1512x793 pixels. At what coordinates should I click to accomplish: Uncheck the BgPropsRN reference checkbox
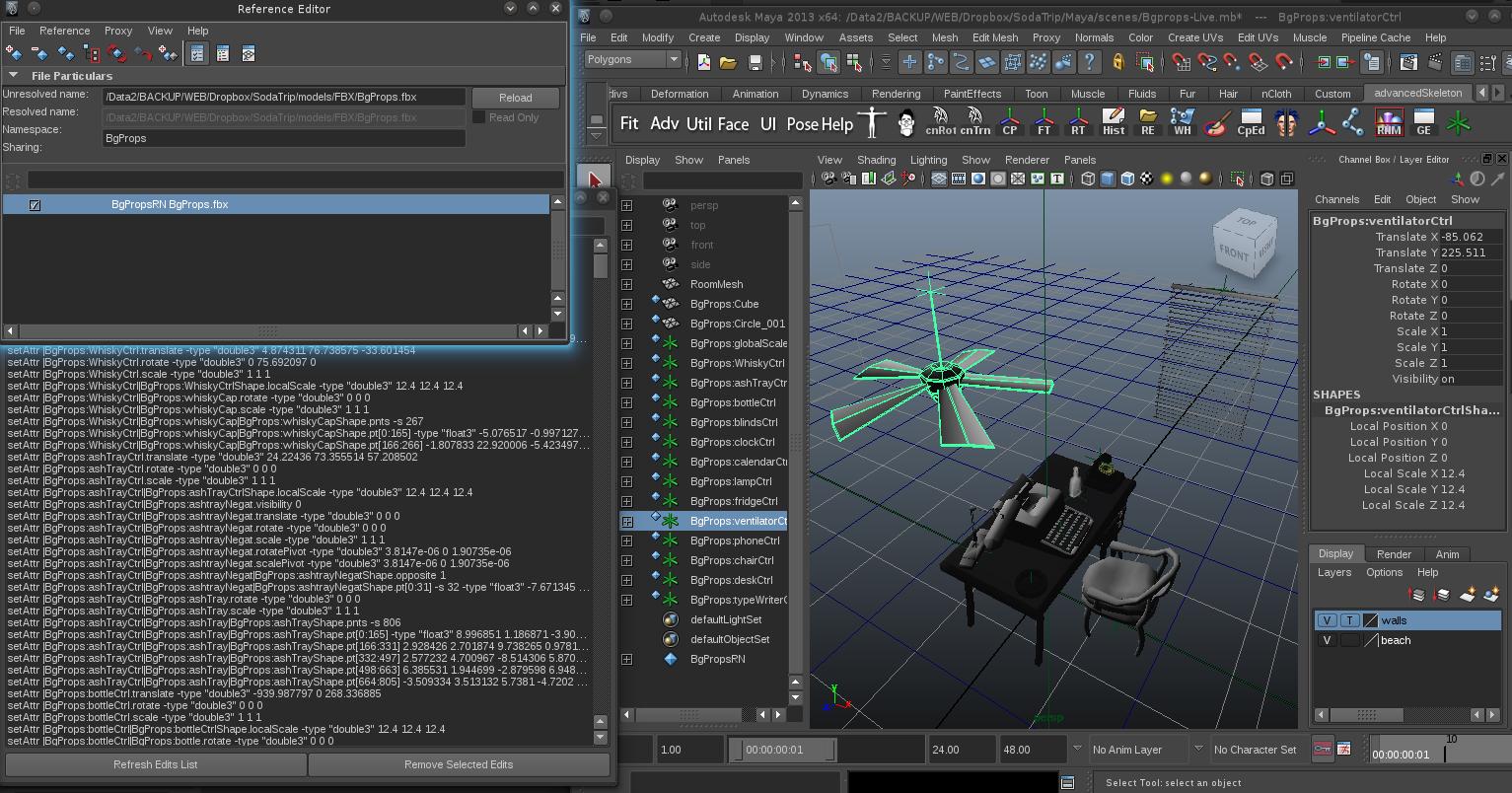click(x=35, y=205)
